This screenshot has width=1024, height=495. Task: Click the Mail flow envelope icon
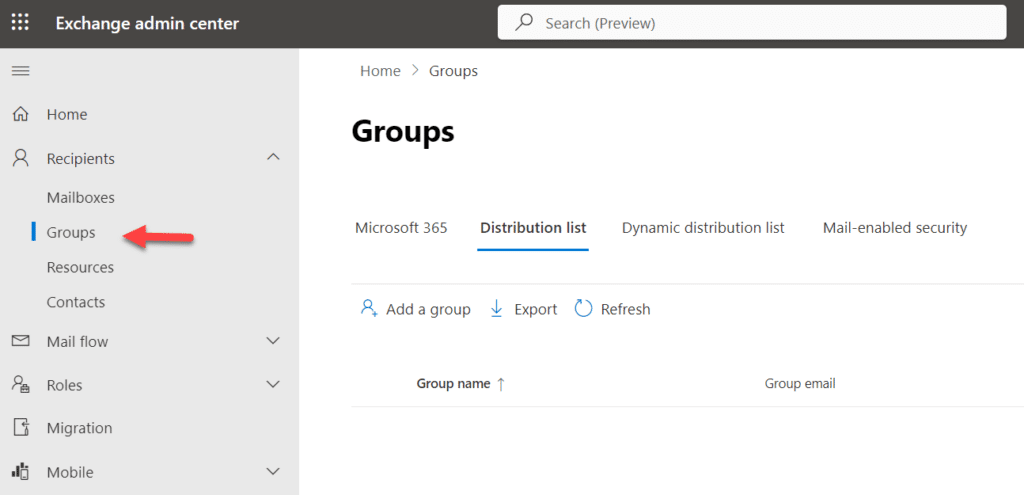(x=20, y=342)
